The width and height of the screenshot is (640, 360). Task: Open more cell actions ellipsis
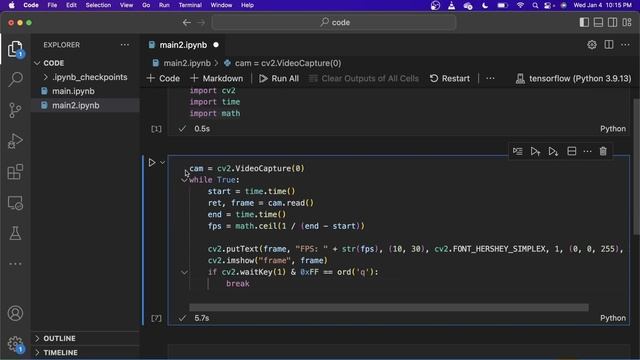click(587, 151)
